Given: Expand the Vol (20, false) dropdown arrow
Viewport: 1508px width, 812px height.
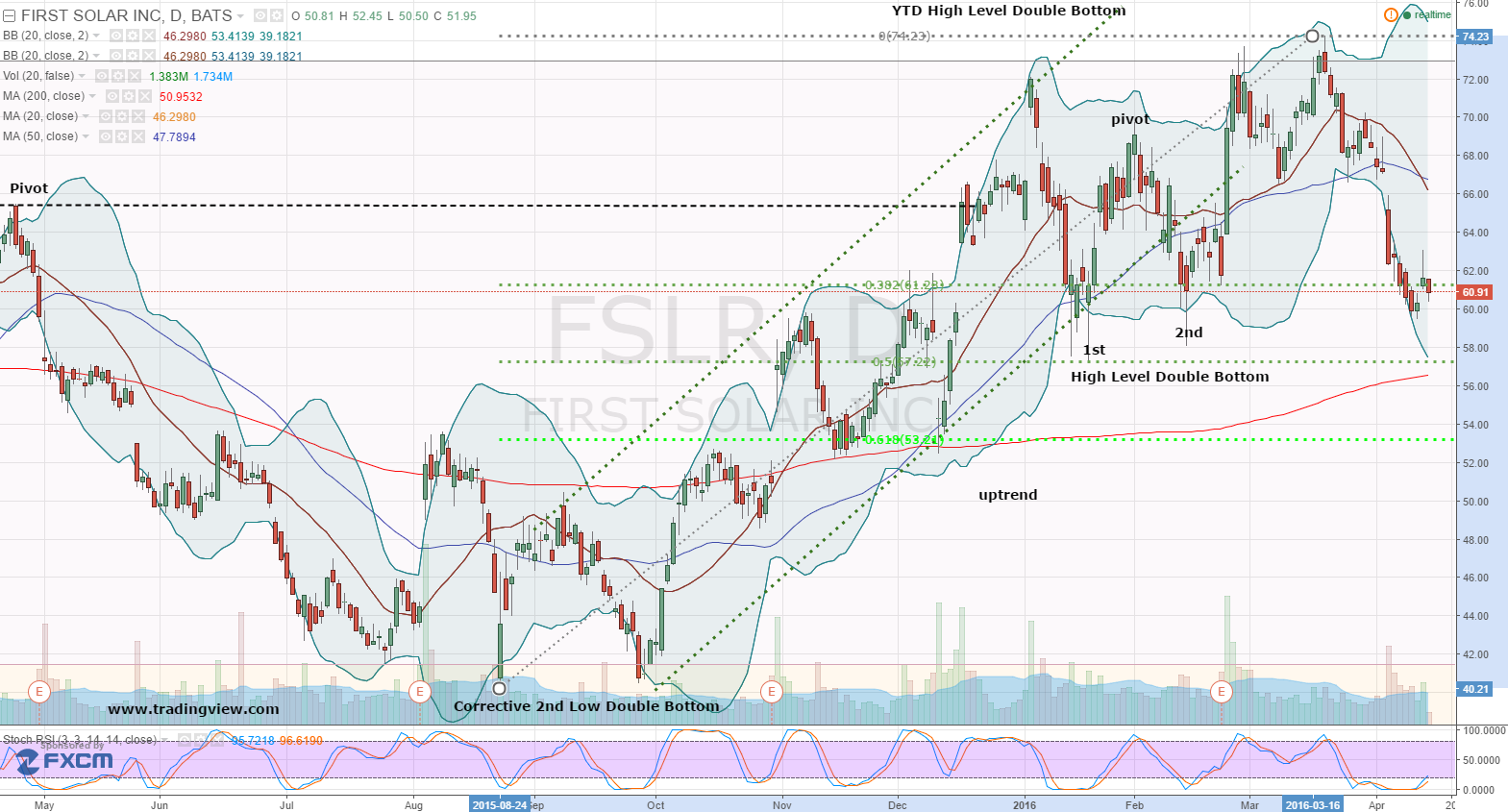Looking at the screenshot, I should point(82,77).
